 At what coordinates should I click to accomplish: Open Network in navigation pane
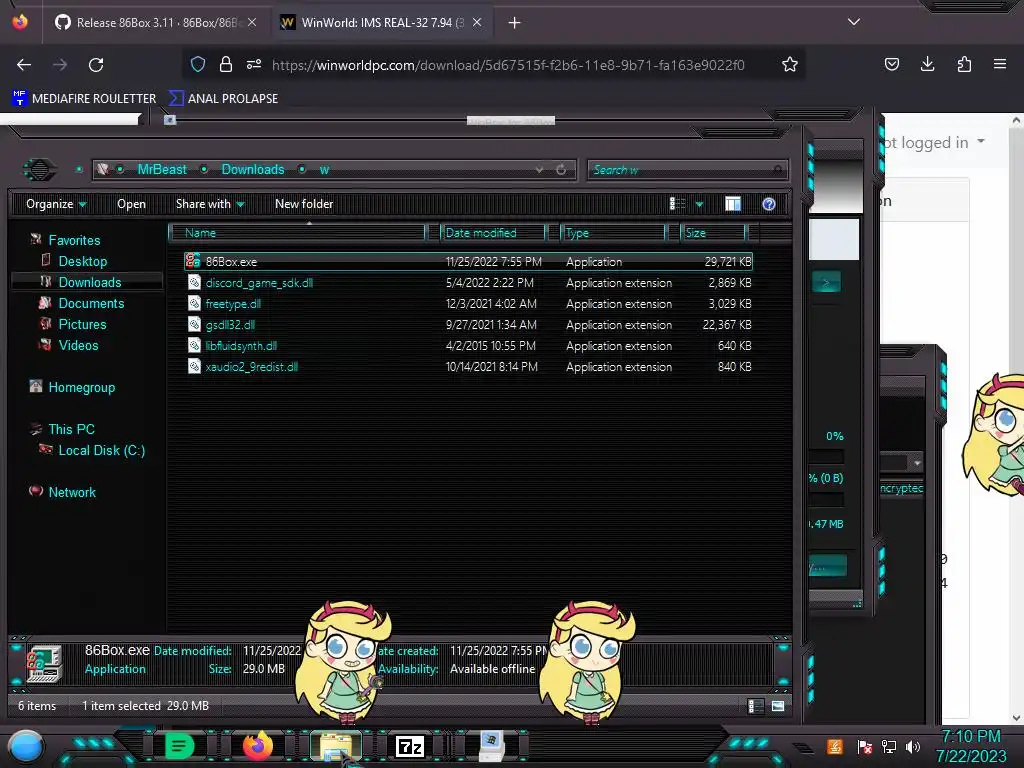coord(63,492)
